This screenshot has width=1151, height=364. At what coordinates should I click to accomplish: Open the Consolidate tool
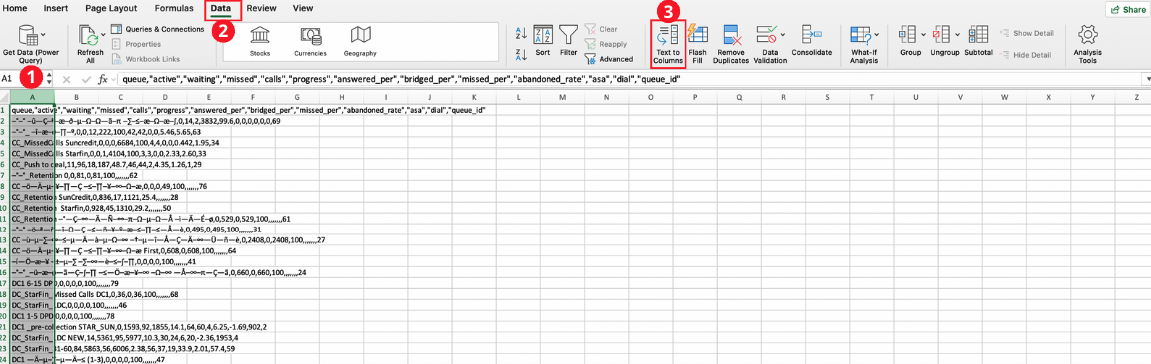(812, 41)
